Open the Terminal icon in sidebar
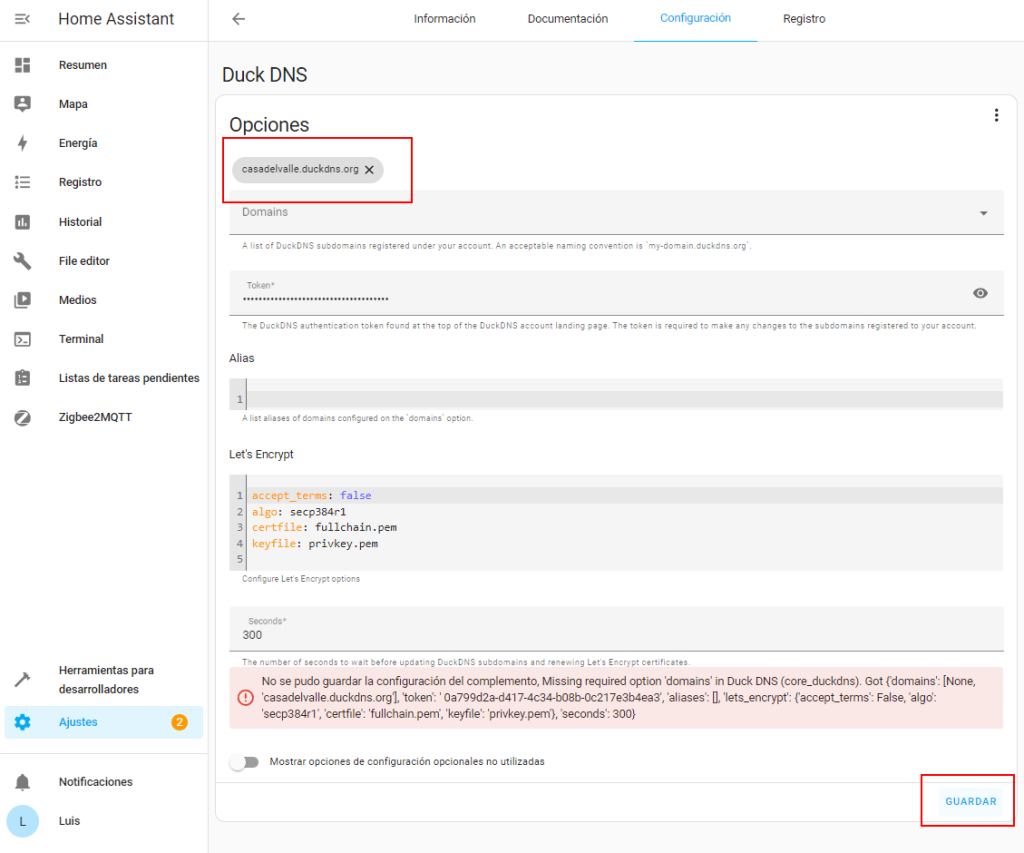 22,339
